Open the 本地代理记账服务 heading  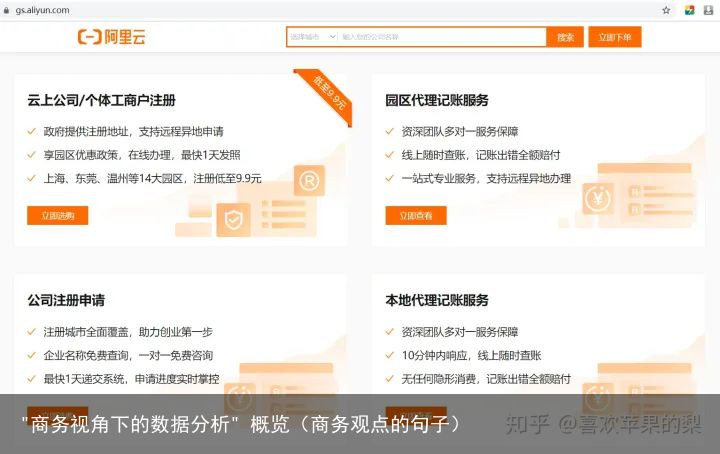click(x=437, y=300)
